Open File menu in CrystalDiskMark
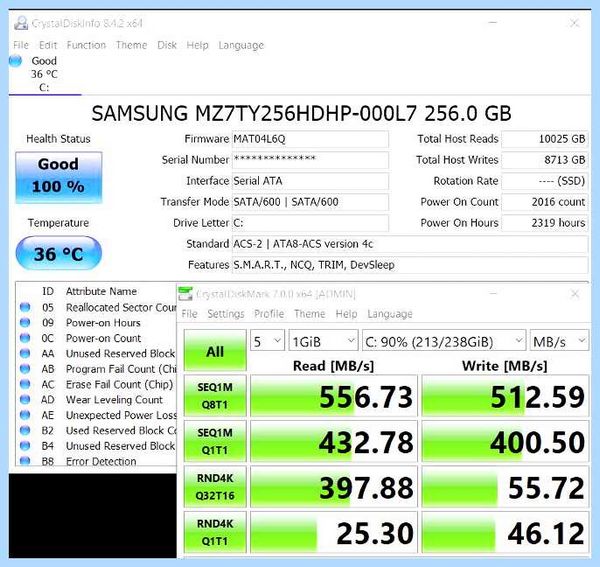 [x=189, y=314]
